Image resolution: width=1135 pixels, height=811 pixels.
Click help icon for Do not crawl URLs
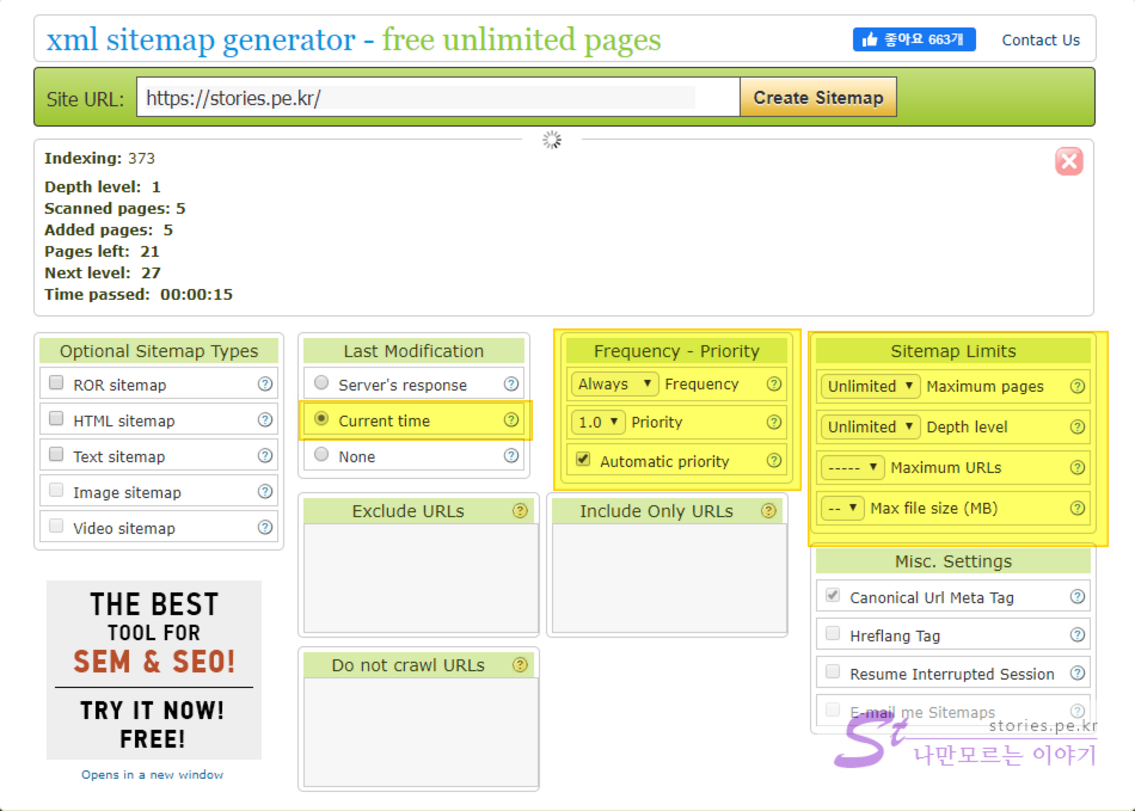click(x=520, y=665)
